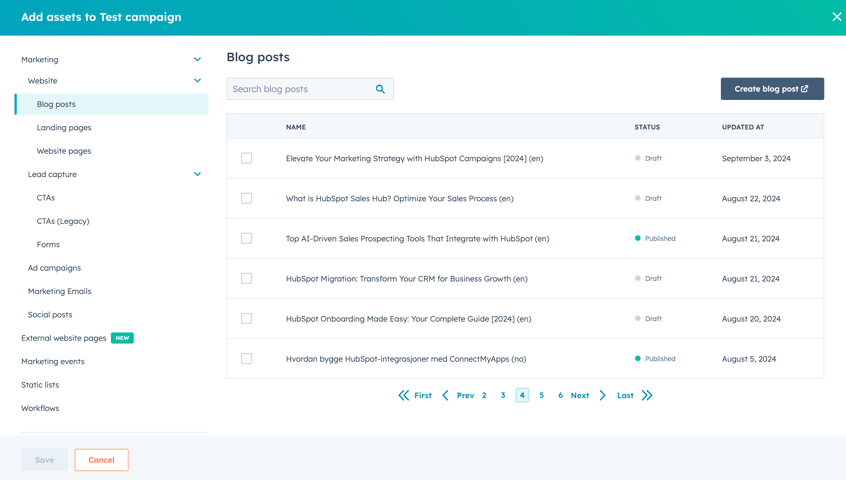
Task: Click the Search blog posts field
Action: point(310,89)
